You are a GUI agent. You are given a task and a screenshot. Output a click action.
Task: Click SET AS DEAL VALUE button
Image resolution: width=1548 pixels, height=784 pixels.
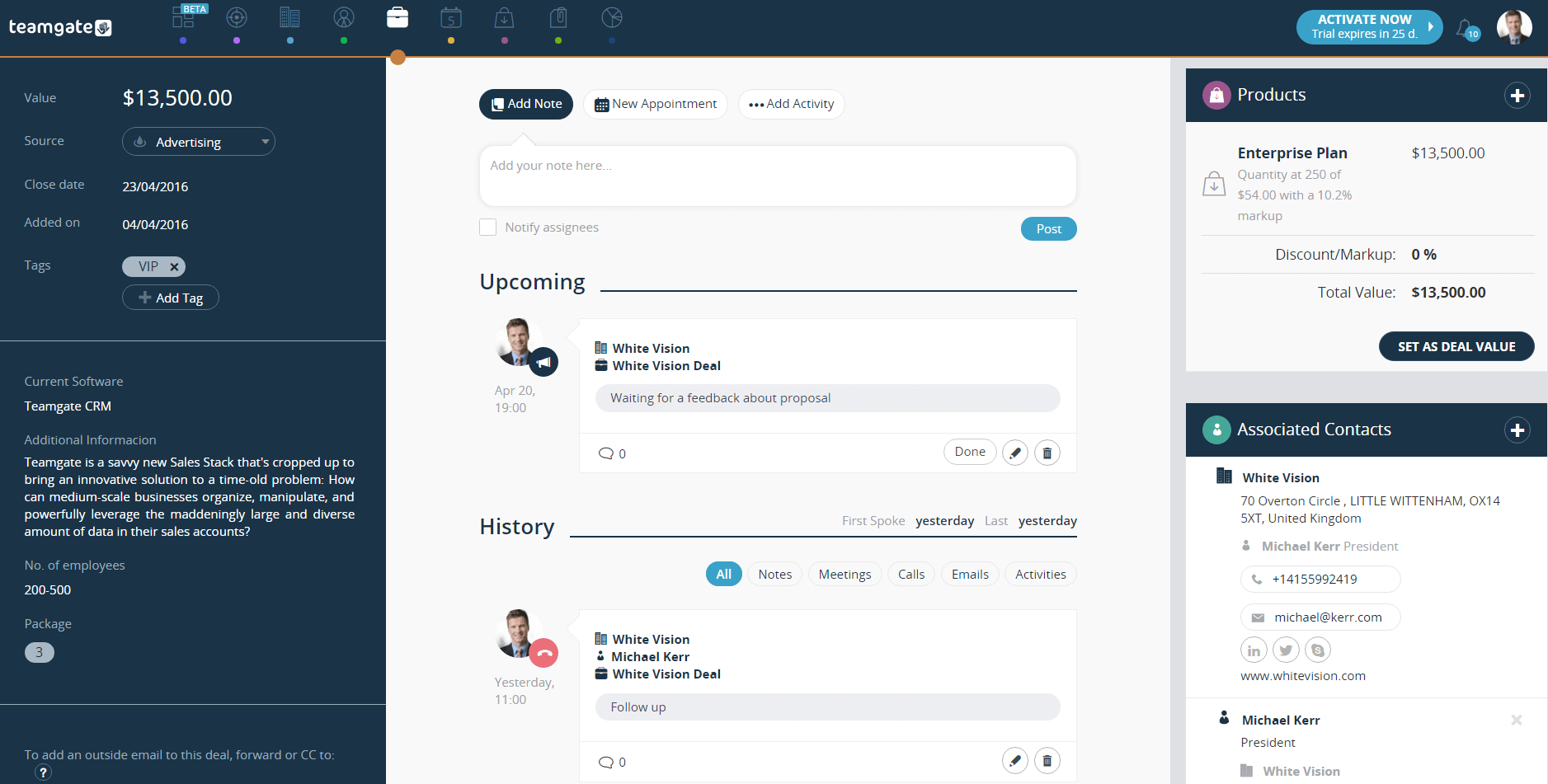1456,347
